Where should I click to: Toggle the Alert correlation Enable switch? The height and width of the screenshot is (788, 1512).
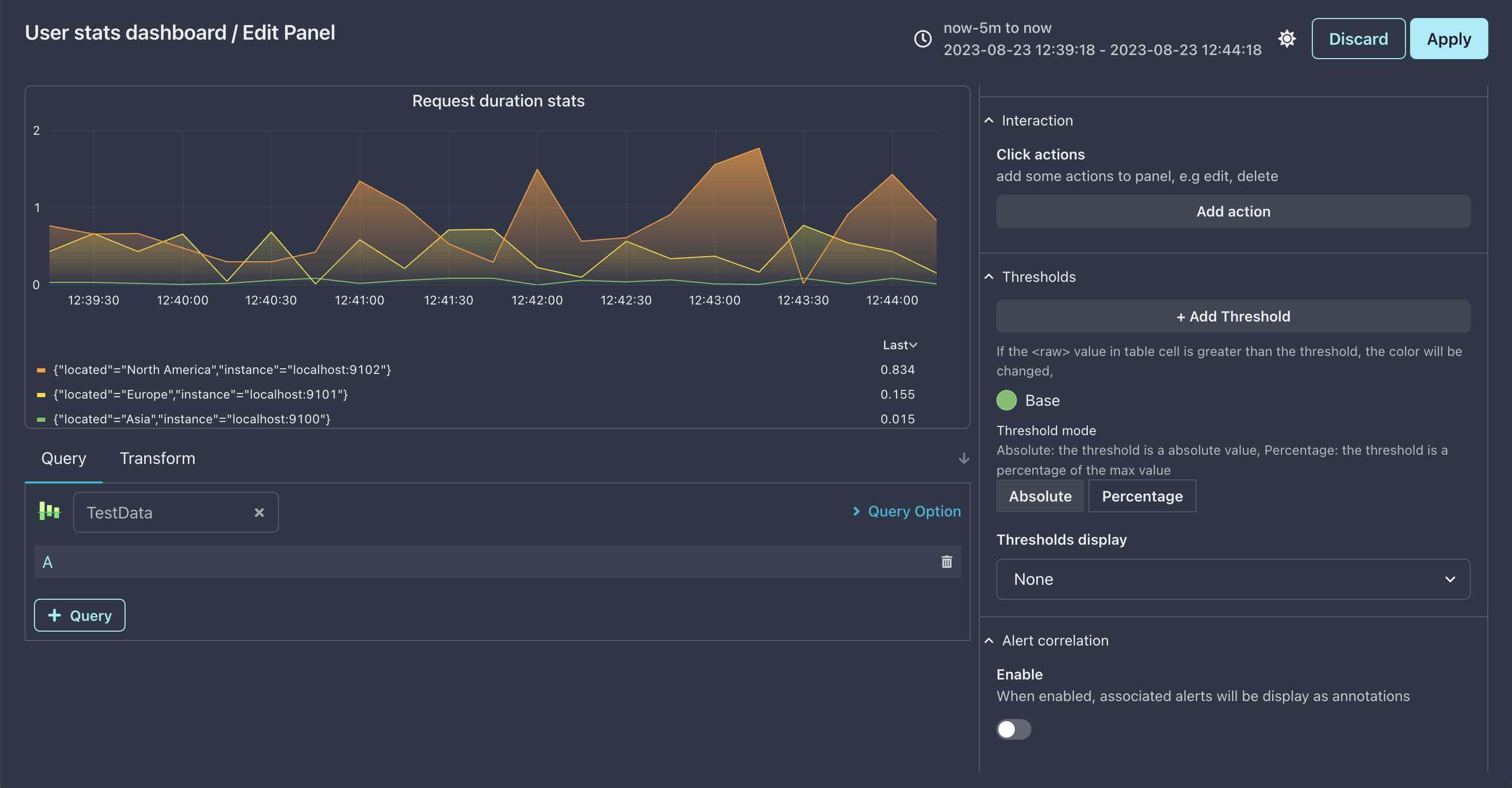pyautogui.click(x=1013, y=729)
